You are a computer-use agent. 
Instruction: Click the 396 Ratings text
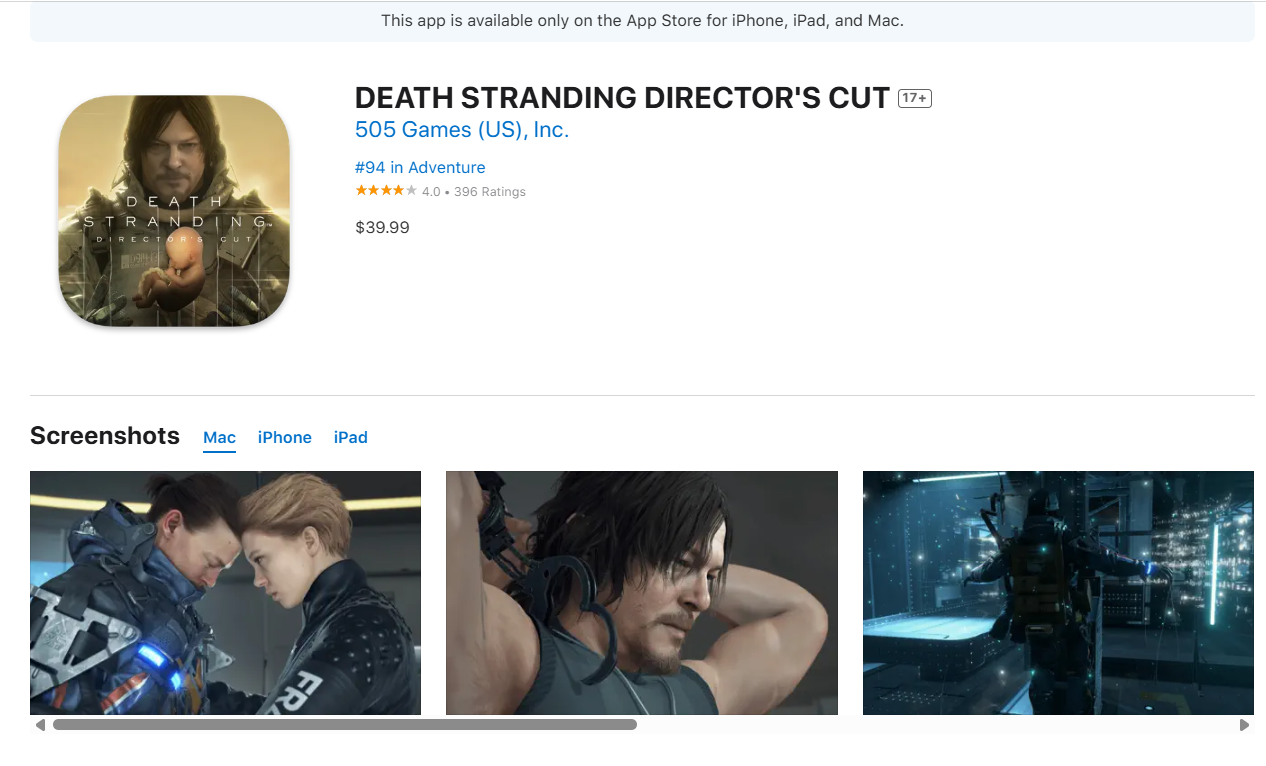pyautogui.click(x=490, y=192)
